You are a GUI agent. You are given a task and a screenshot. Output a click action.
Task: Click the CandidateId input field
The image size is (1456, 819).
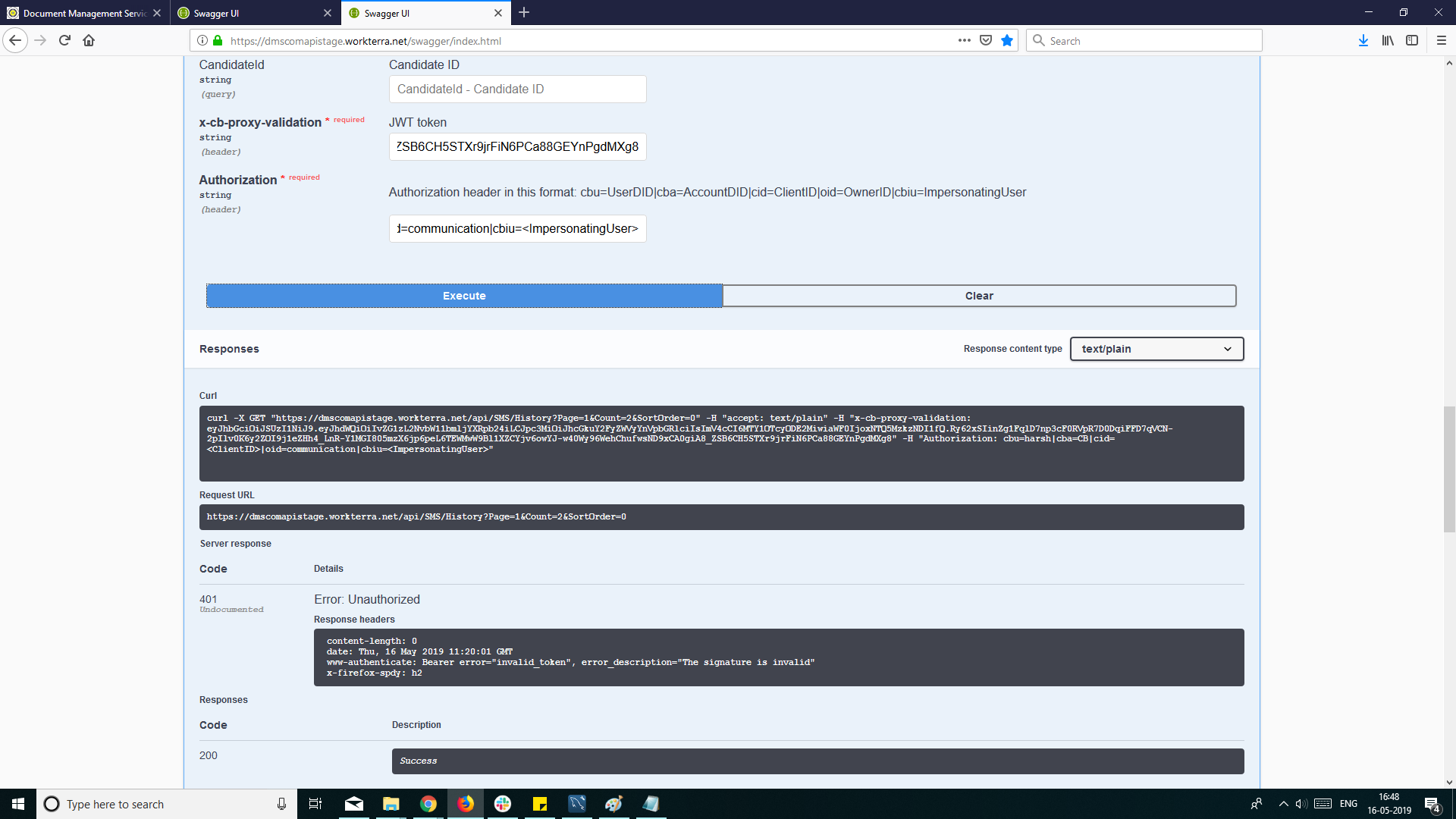click(x=517, y=89)
